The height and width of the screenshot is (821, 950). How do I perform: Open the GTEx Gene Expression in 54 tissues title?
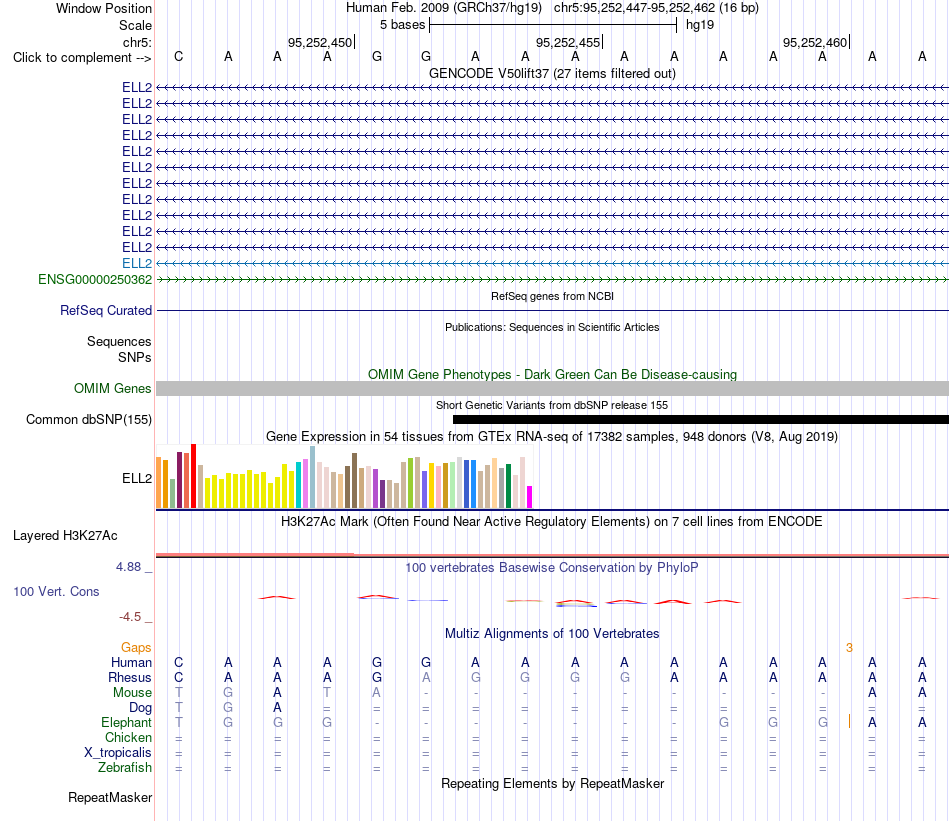point(552,436)
